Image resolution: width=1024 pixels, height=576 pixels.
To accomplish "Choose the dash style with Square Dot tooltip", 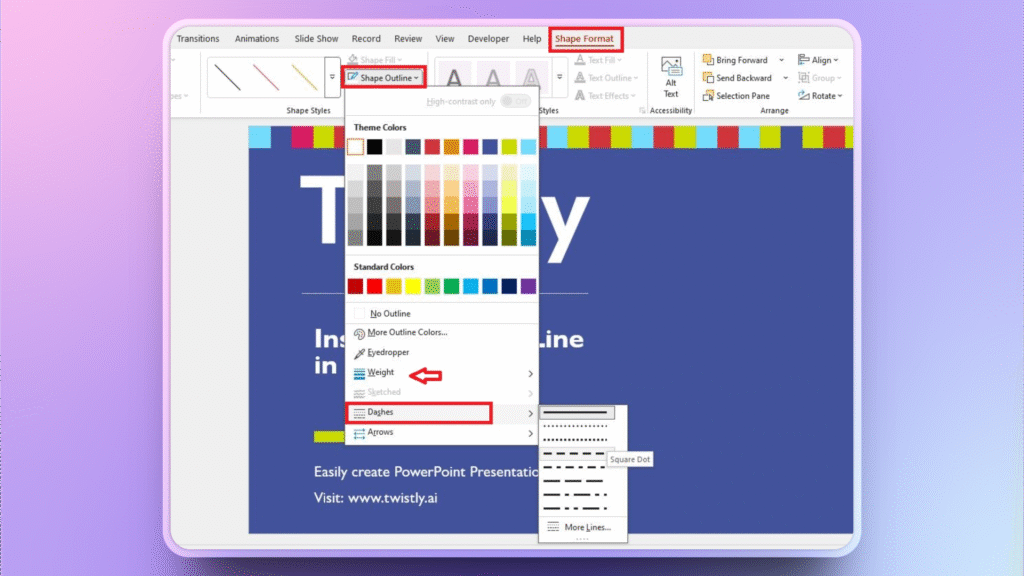I will [x=575, y=453].
